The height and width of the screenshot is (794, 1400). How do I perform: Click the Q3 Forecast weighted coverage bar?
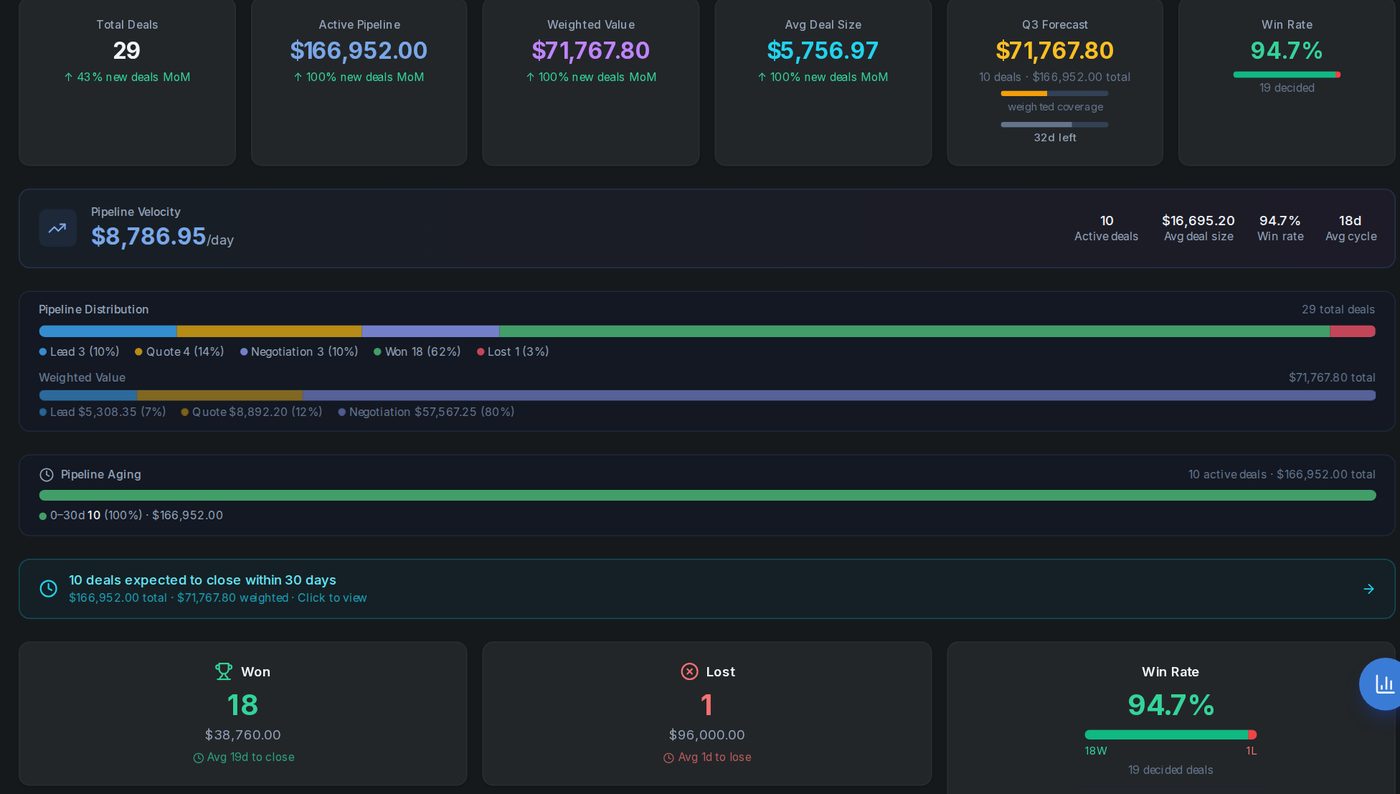[1055, 93]
